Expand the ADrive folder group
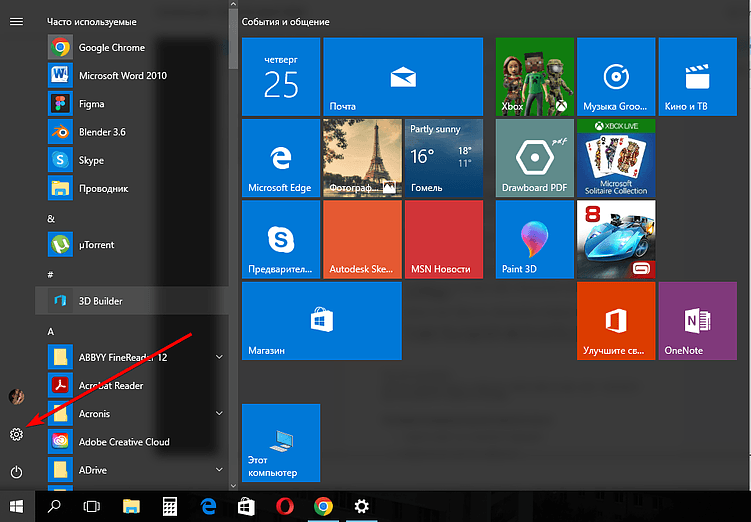This screenshot has width=751, height=522. (219, 469)
